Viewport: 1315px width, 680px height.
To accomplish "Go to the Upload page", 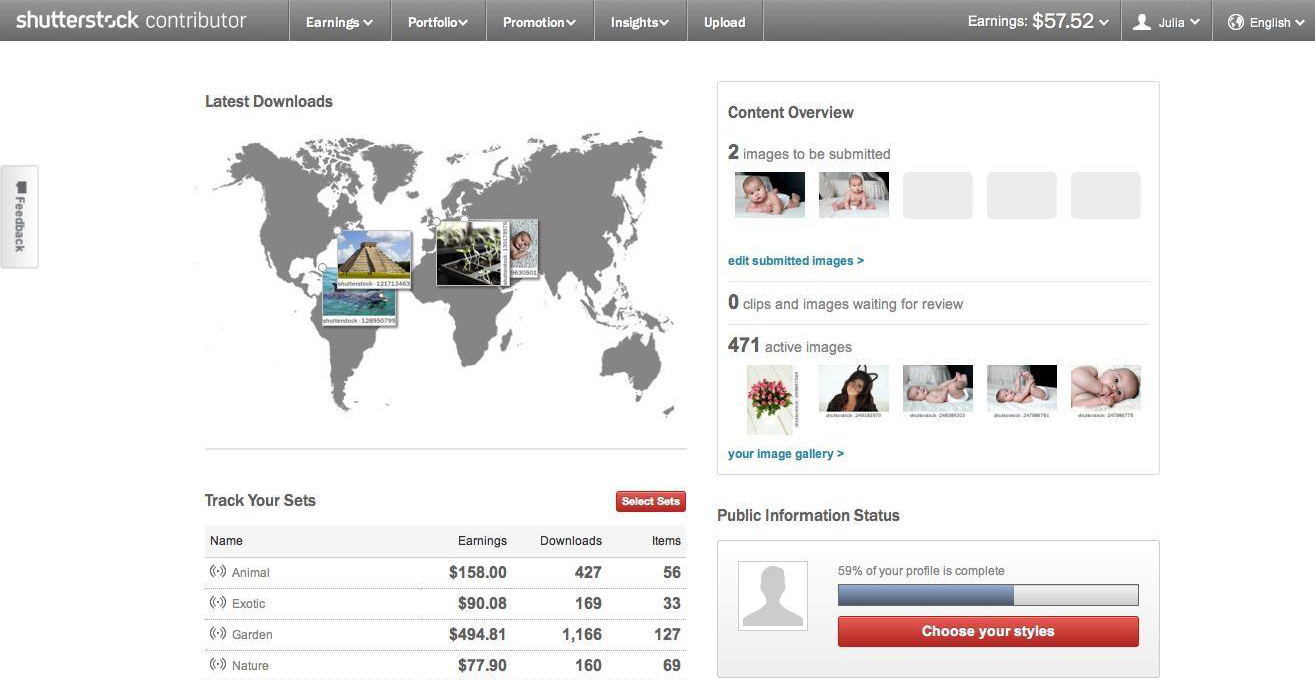I will tap(724, 22).
